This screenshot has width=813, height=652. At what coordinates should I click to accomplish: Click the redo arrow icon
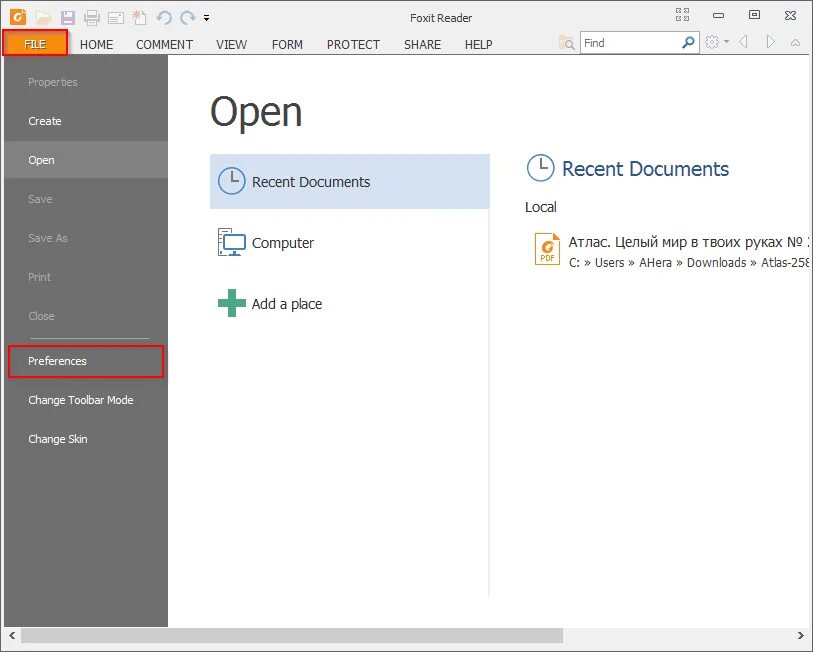[x=187, y=18]
